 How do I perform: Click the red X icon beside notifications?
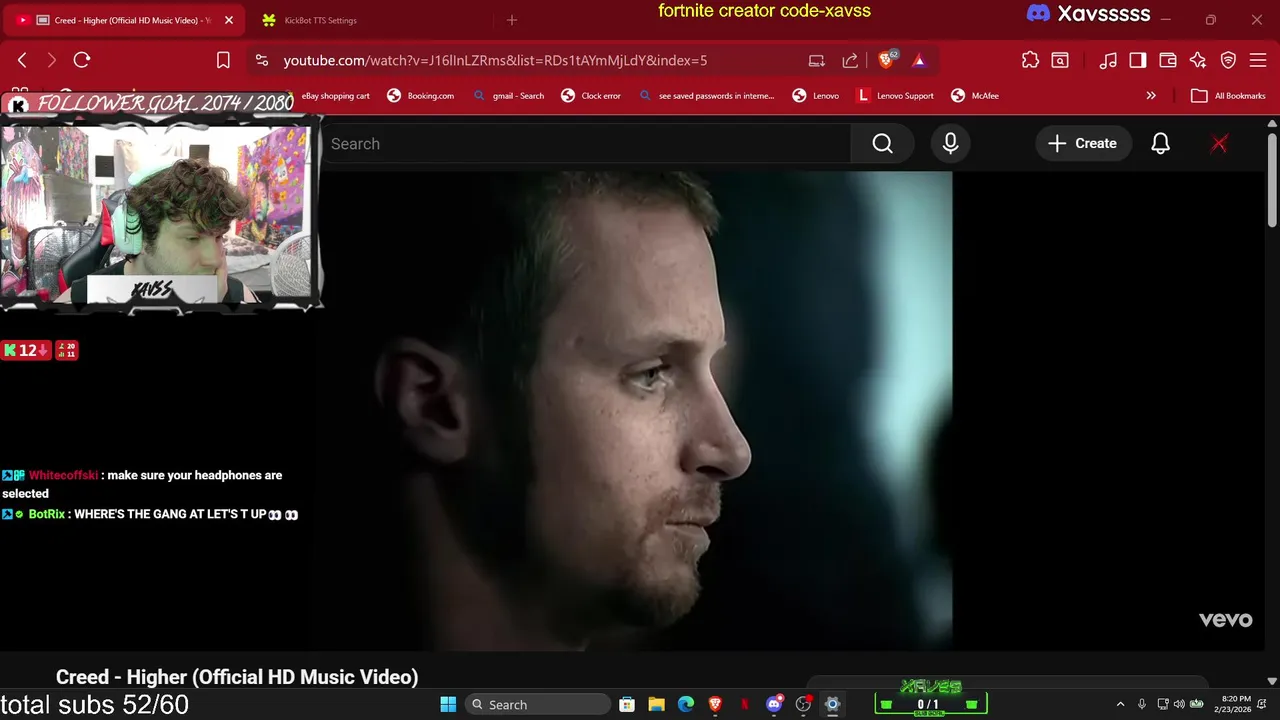tap(1219, 144)
